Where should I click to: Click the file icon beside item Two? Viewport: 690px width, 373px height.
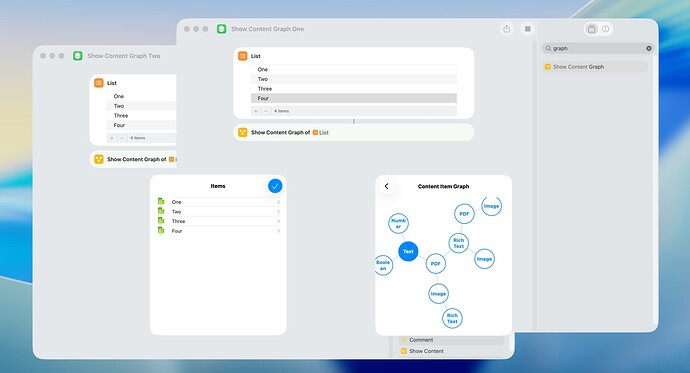[x=161, y=211]
